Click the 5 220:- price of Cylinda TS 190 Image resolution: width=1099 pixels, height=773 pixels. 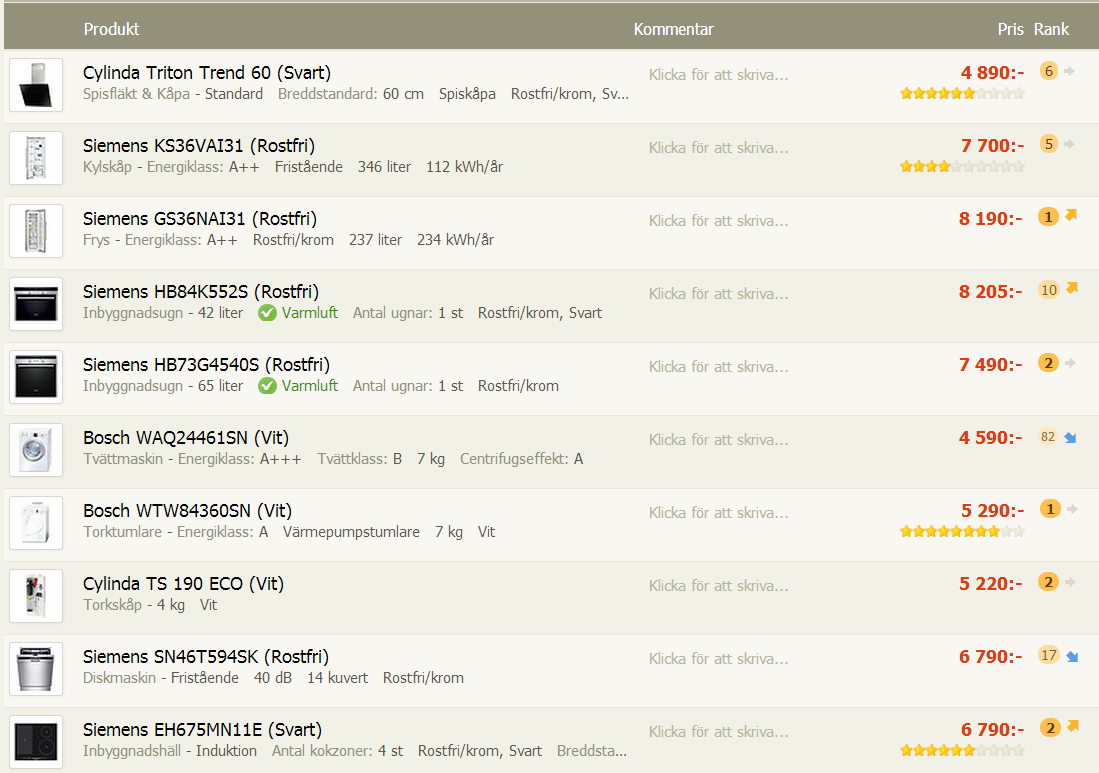[x=990, y=584]
